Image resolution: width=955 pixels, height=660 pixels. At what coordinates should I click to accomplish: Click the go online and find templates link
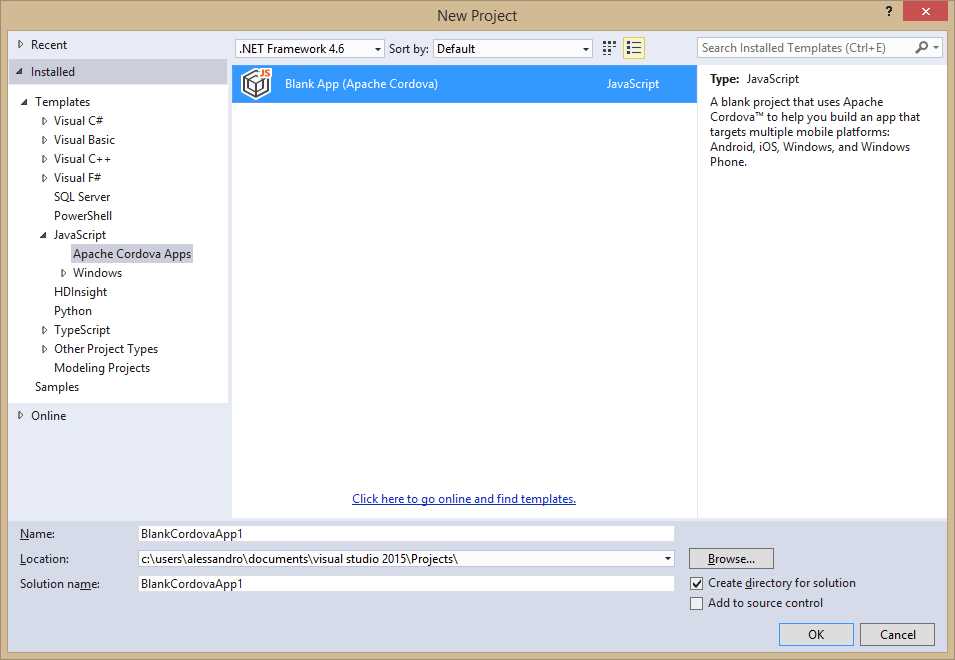pos(463,498)
